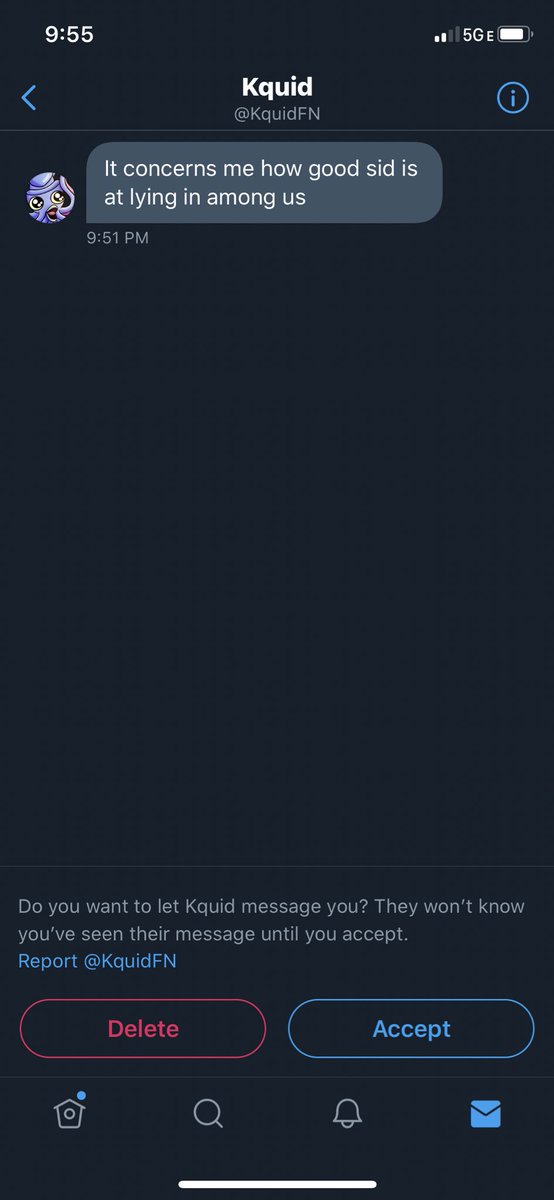Image resolution: width=554 pixels, height=1200 pixels.
Task: Open the Home tab with the house icon
Action: tap(69, 1111)
